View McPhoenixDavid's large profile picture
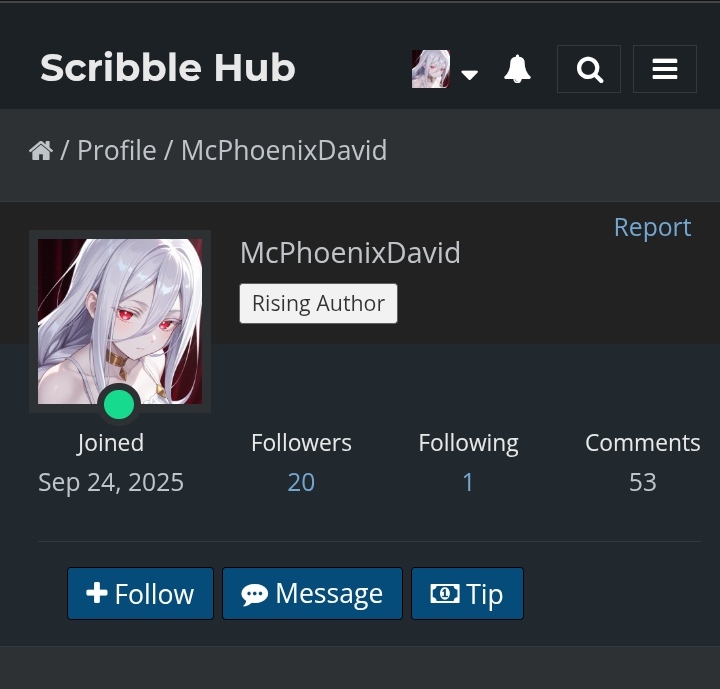Screen dimensions: 720x689 pyautogui.click(x=120, y=321)
